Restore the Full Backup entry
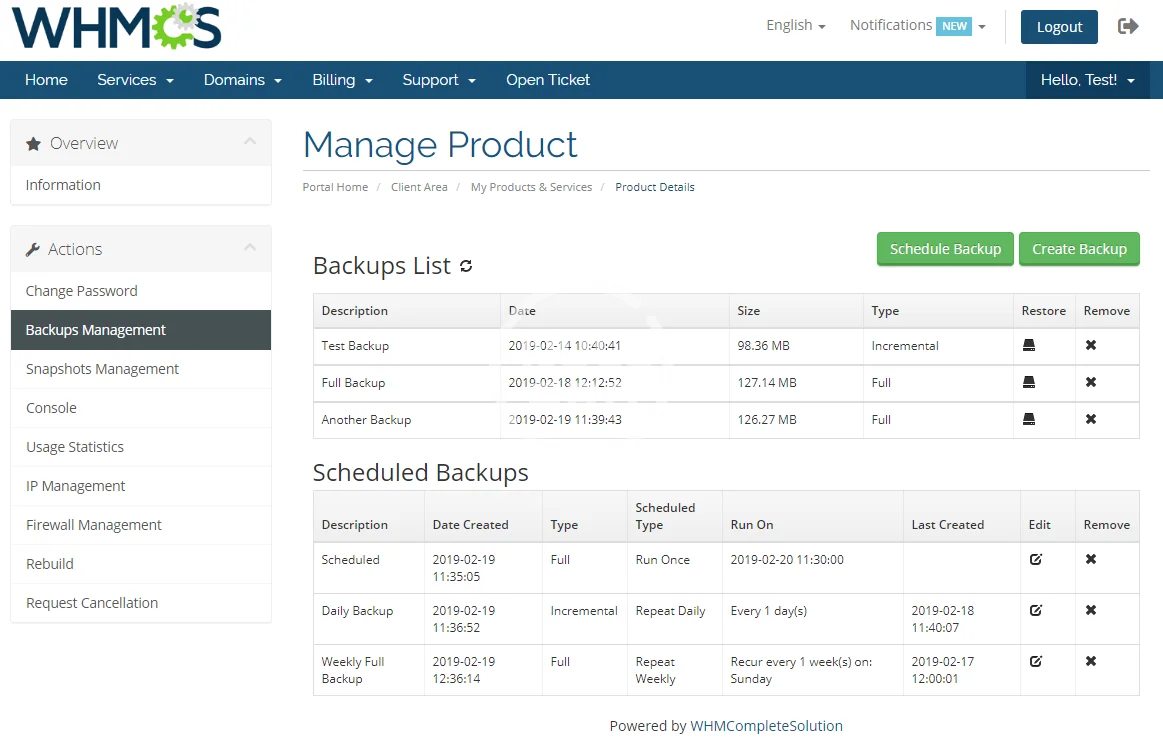This screenshot has height=741, width=1163. click(x=1029, y=382)
